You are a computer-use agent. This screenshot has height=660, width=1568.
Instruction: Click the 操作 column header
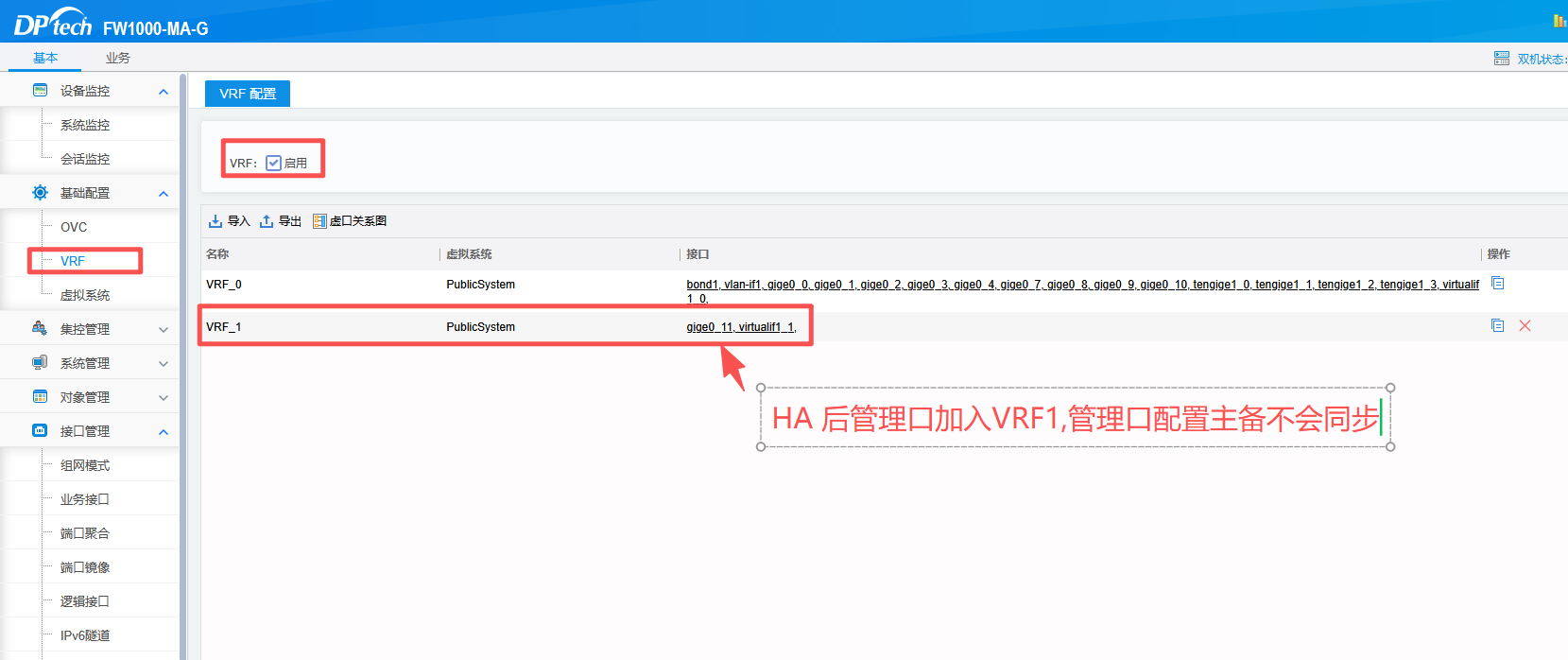click(x=1499, y=254)
